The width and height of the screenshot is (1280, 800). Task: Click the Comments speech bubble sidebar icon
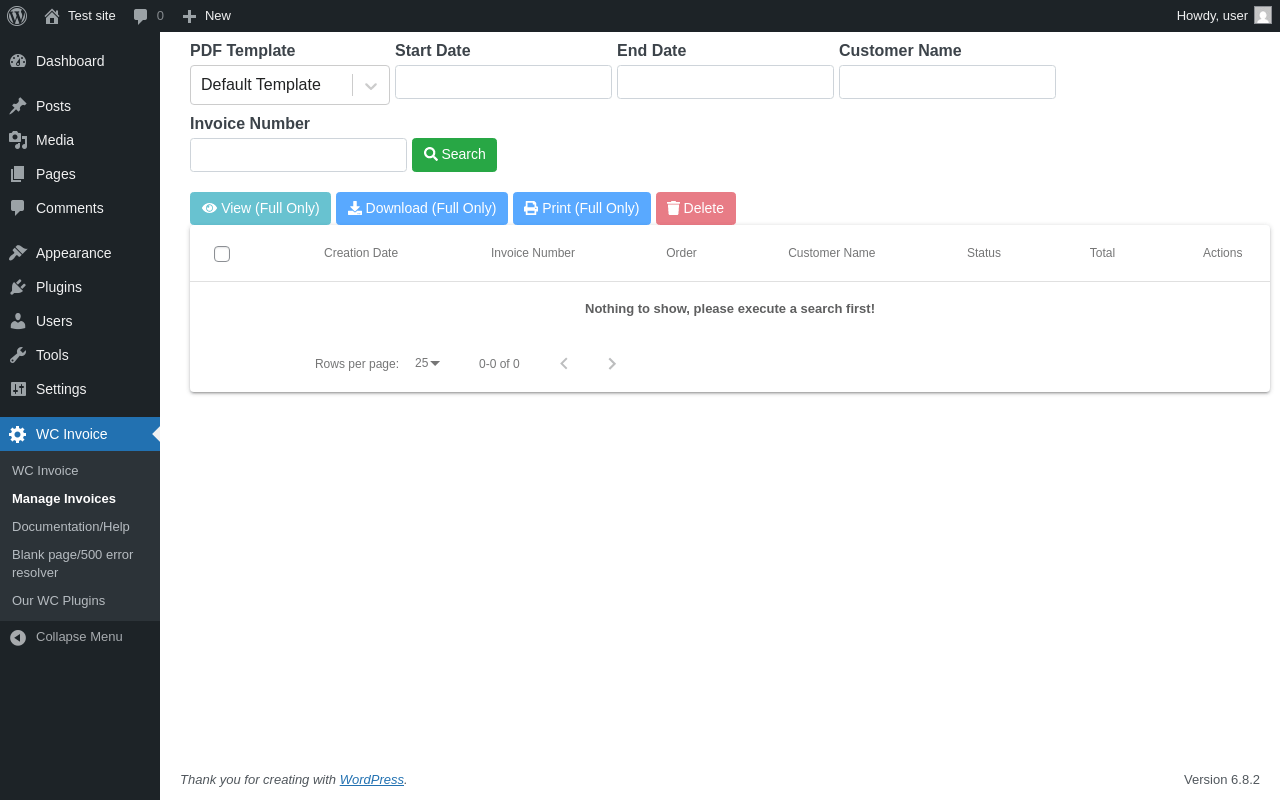[18, 208]
